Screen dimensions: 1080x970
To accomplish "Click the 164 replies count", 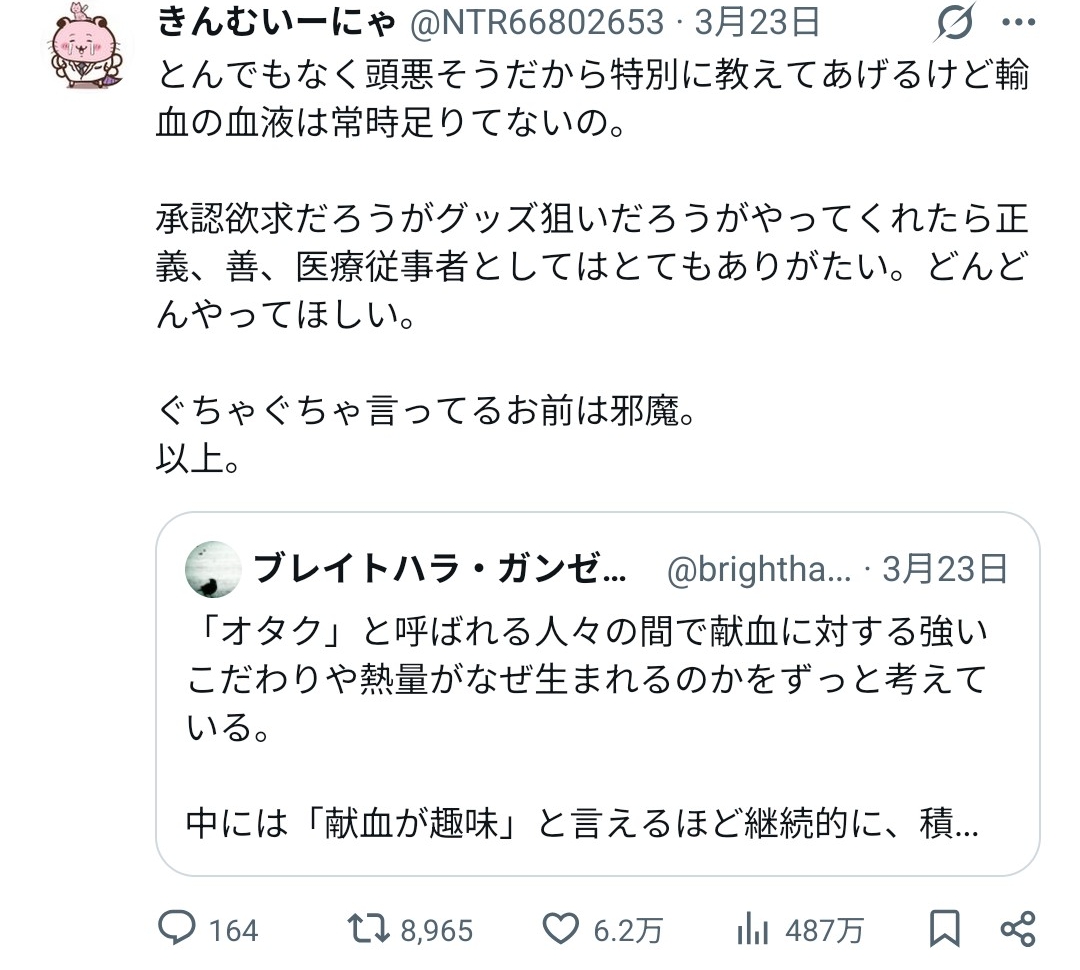I will [234, 931].
